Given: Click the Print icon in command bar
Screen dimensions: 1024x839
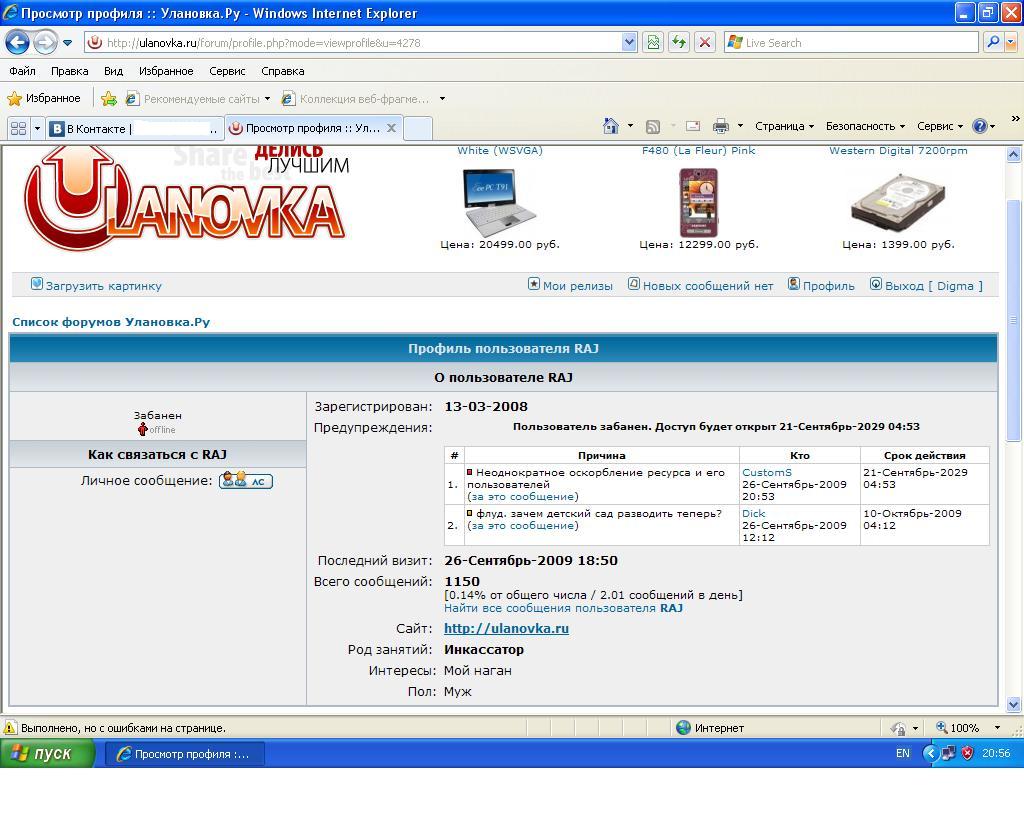Looking at the screenshot, I should click(720, 126).
